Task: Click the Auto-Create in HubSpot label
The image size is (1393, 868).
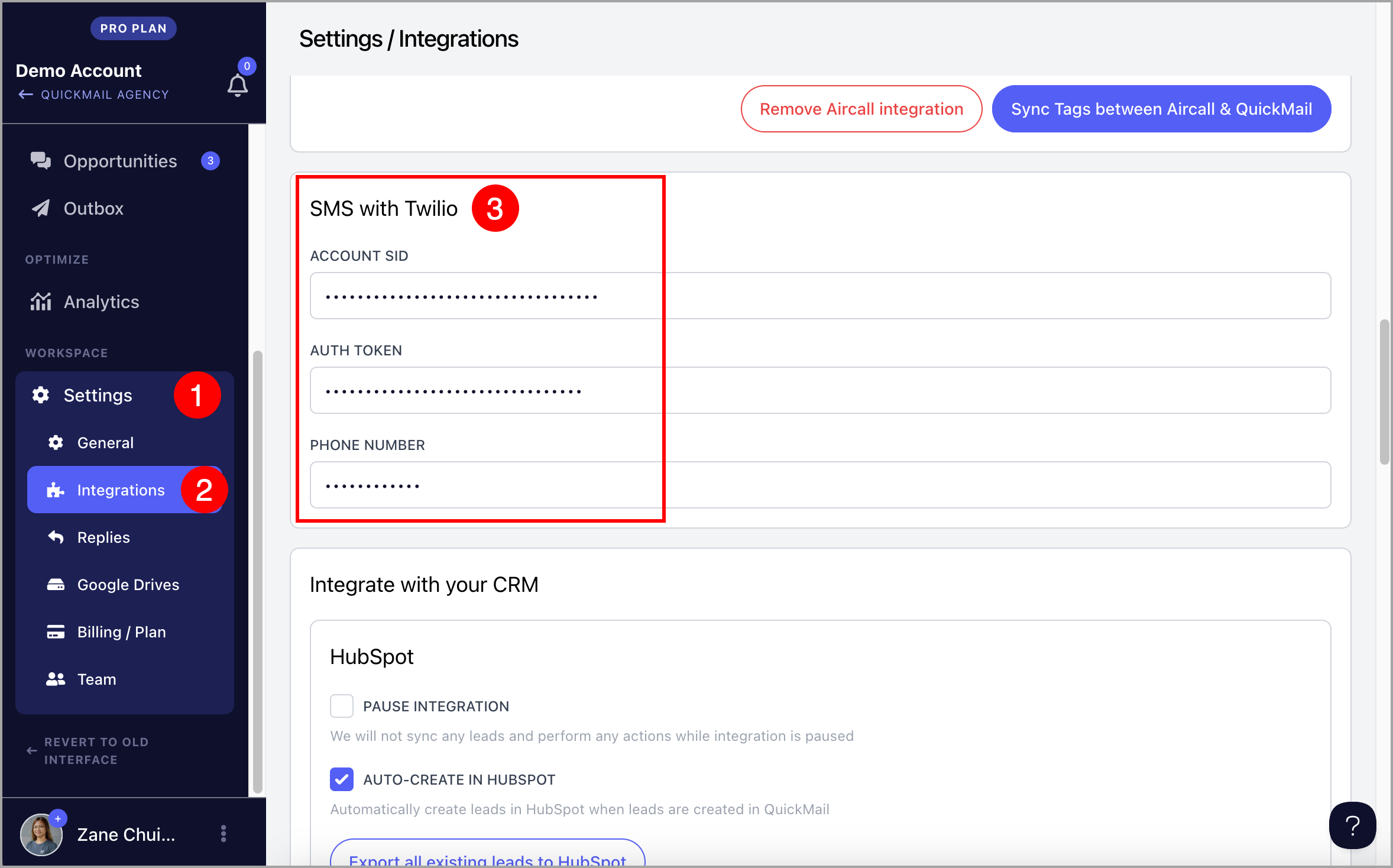Action: pyautogui.click(x=459, y=780)
